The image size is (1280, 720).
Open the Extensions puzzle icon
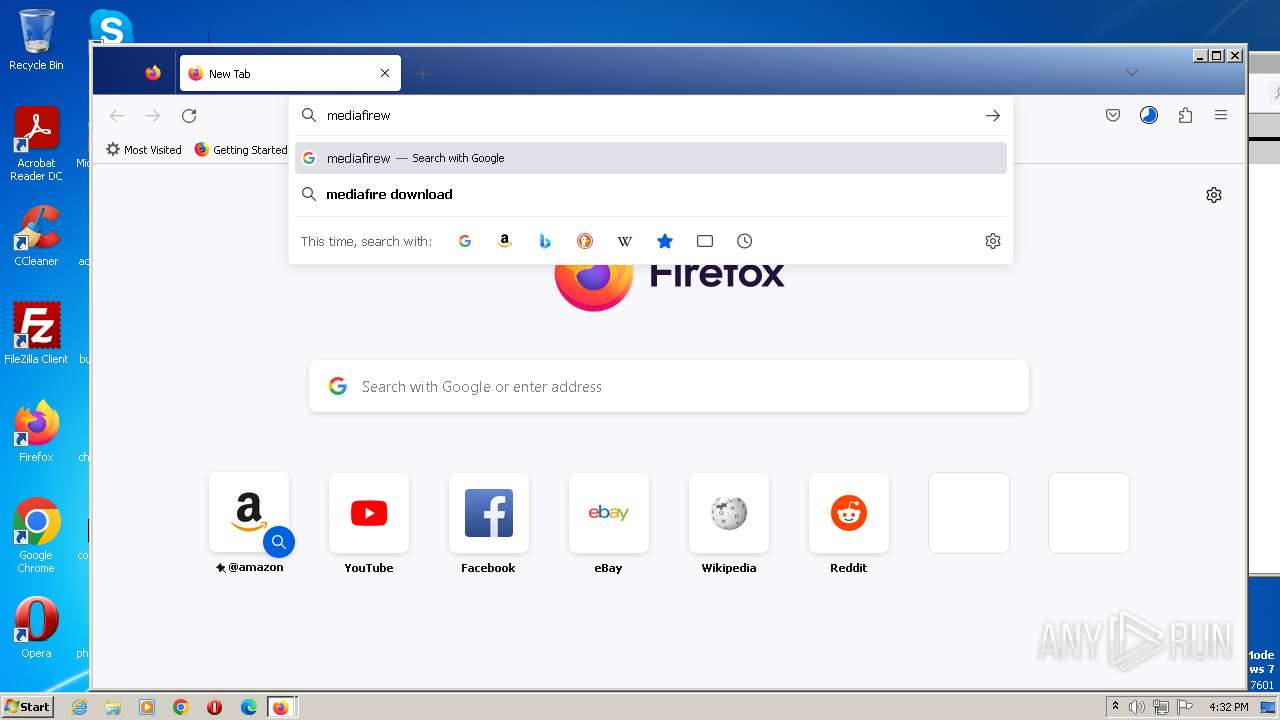click(x=1185, y=116)
